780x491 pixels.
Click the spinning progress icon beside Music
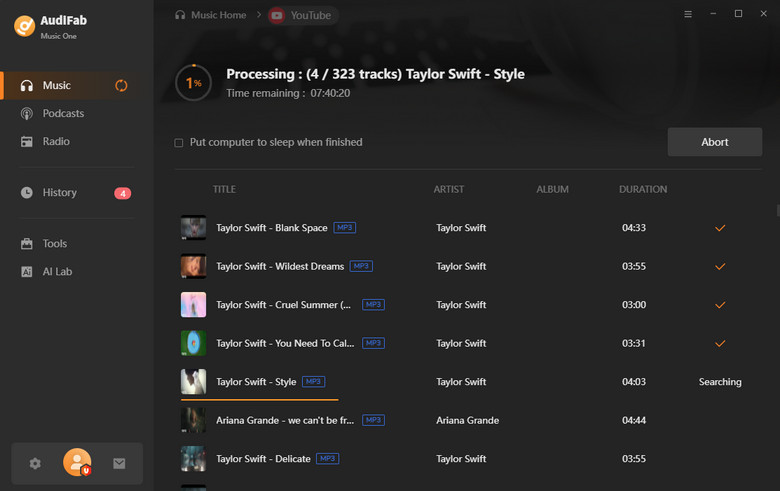[121, 86]
